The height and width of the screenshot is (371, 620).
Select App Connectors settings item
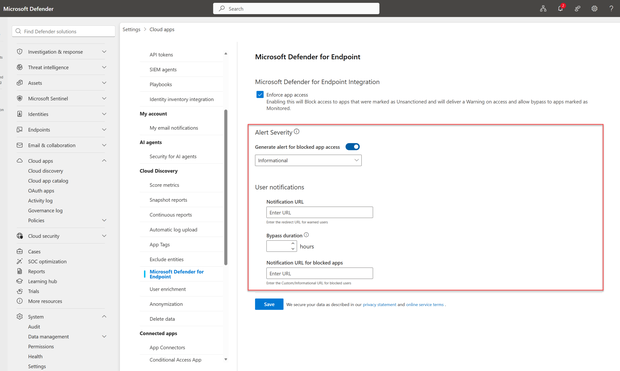[x=167, y=347]
